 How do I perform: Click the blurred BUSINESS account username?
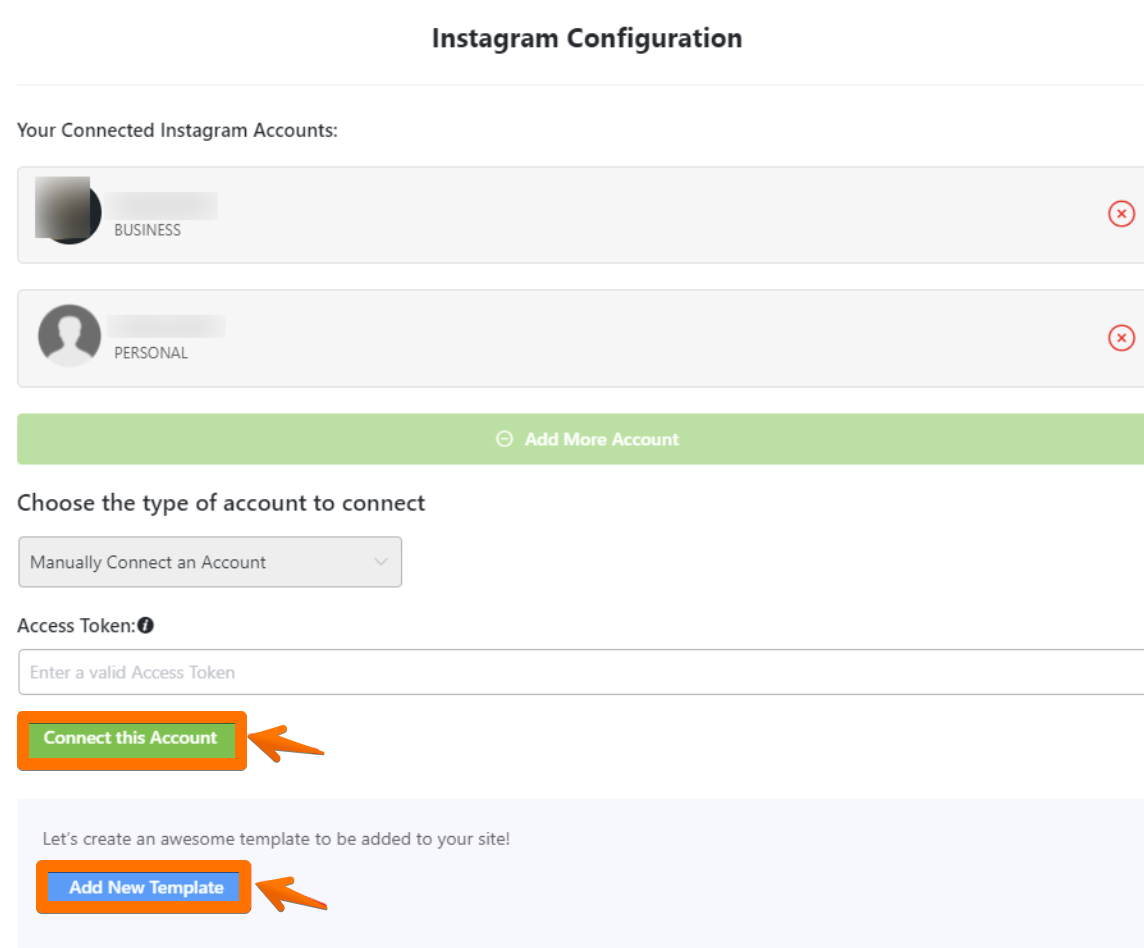tap(163, 205)
